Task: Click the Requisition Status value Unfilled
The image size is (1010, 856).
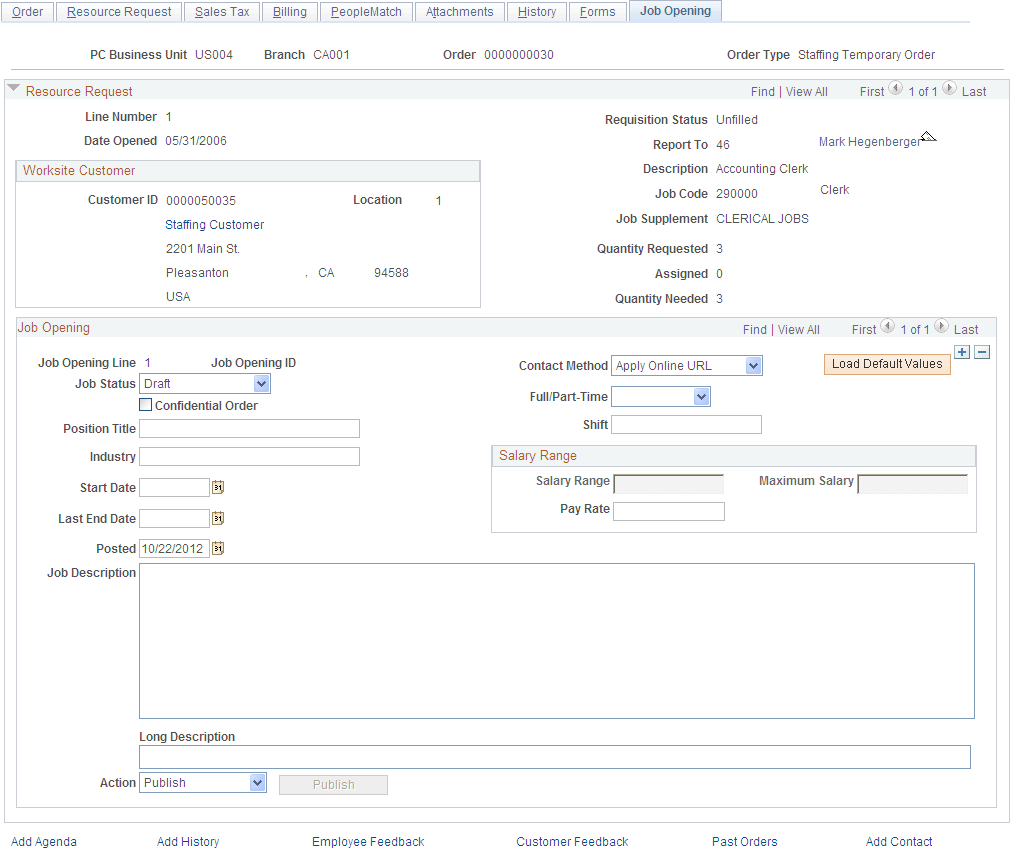Action: tap(737, 120)
